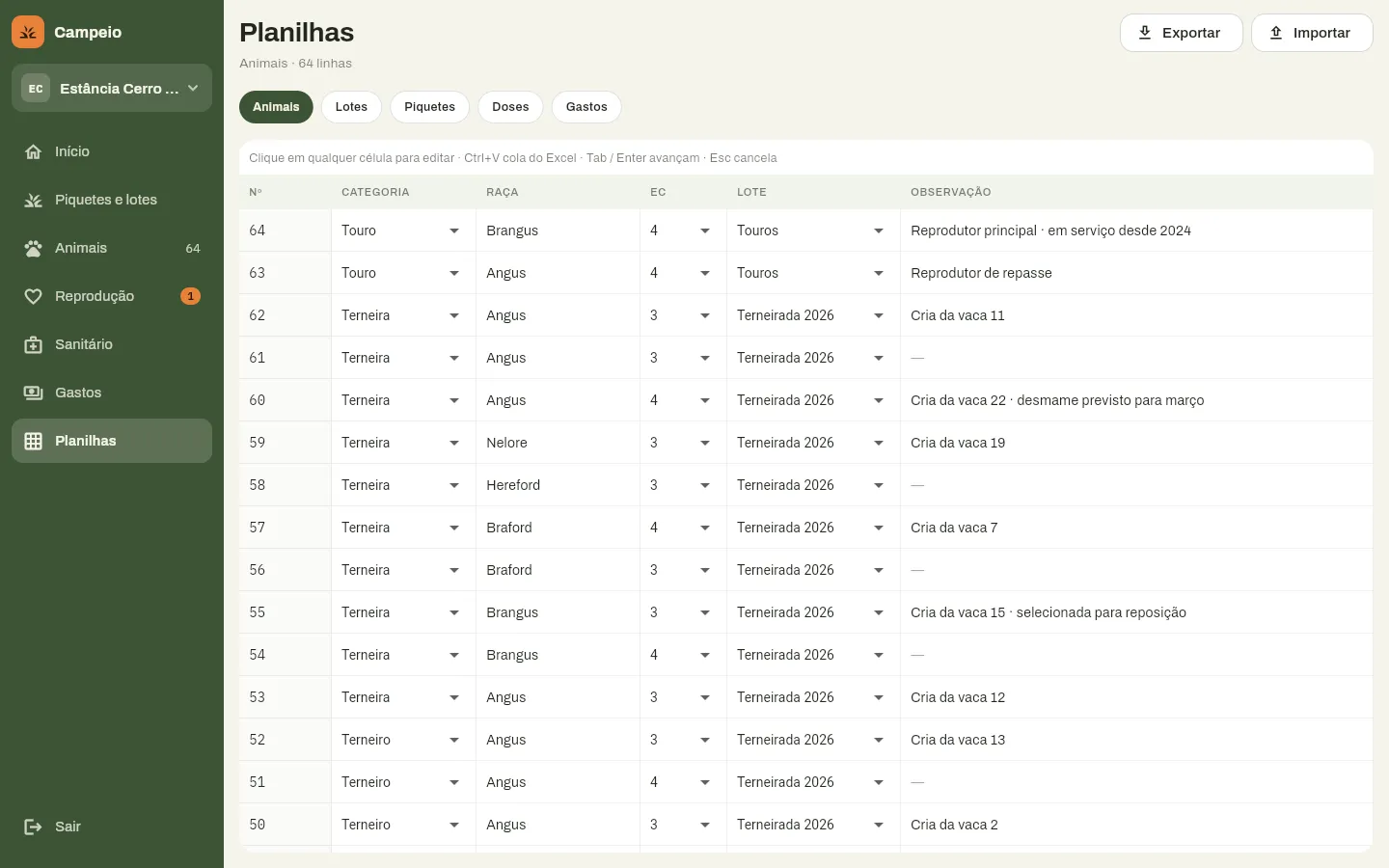The width and height of the screenshot is (1389, 868).
Task: Open Sanitário in the sidebar
Action: point(112,344)
